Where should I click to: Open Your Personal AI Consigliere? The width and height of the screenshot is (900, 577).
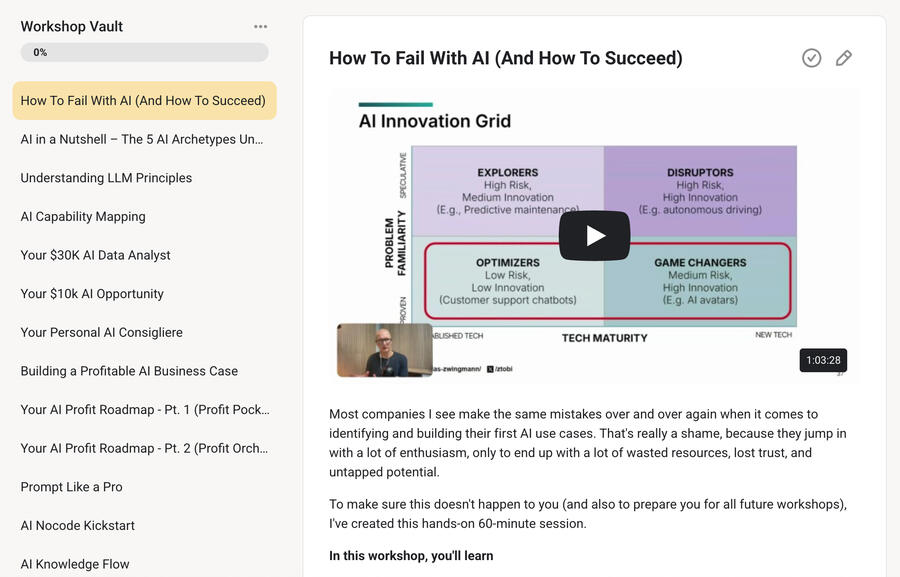pos(101,332)
